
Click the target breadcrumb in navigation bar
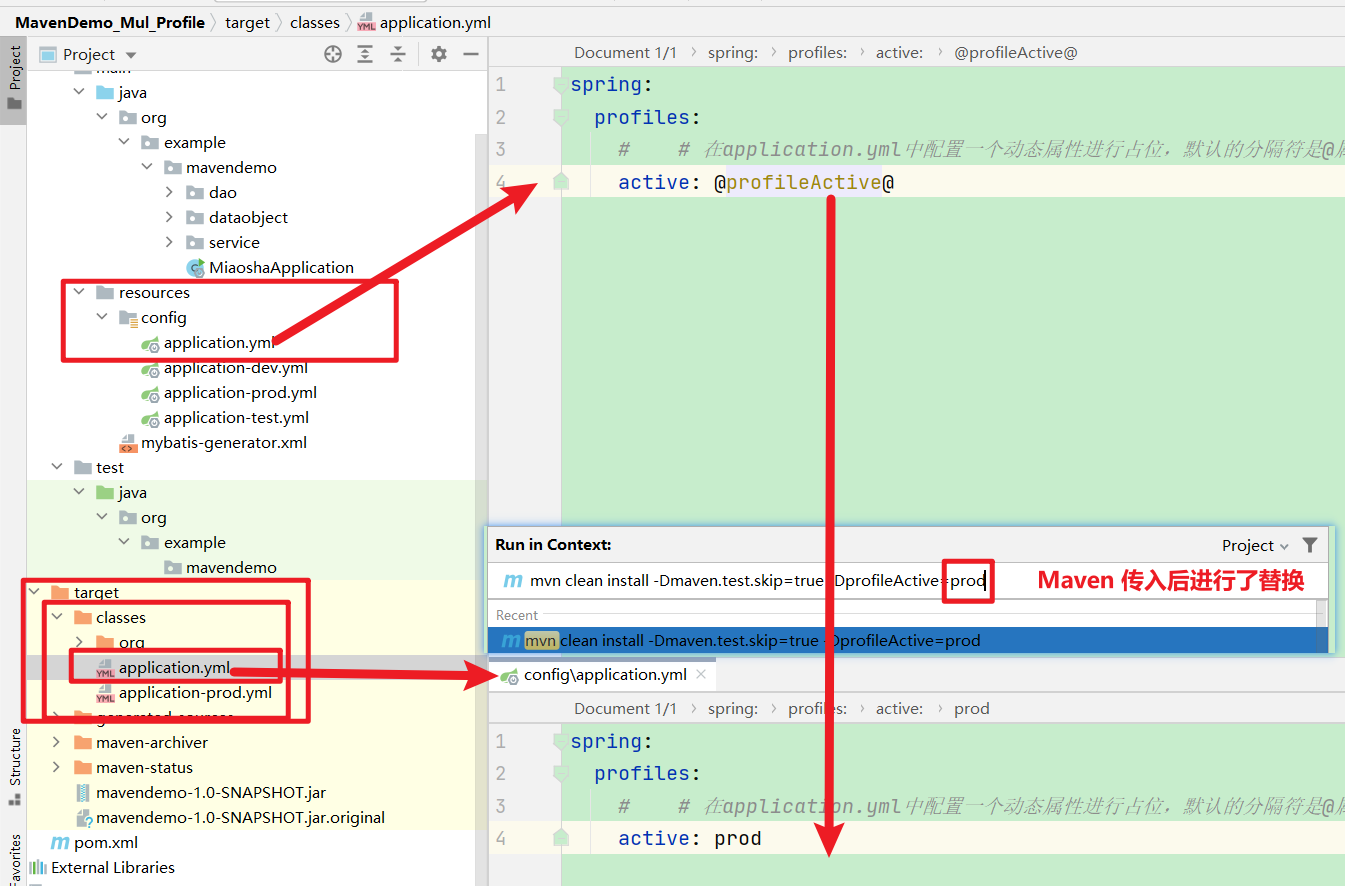click(247, 22)
